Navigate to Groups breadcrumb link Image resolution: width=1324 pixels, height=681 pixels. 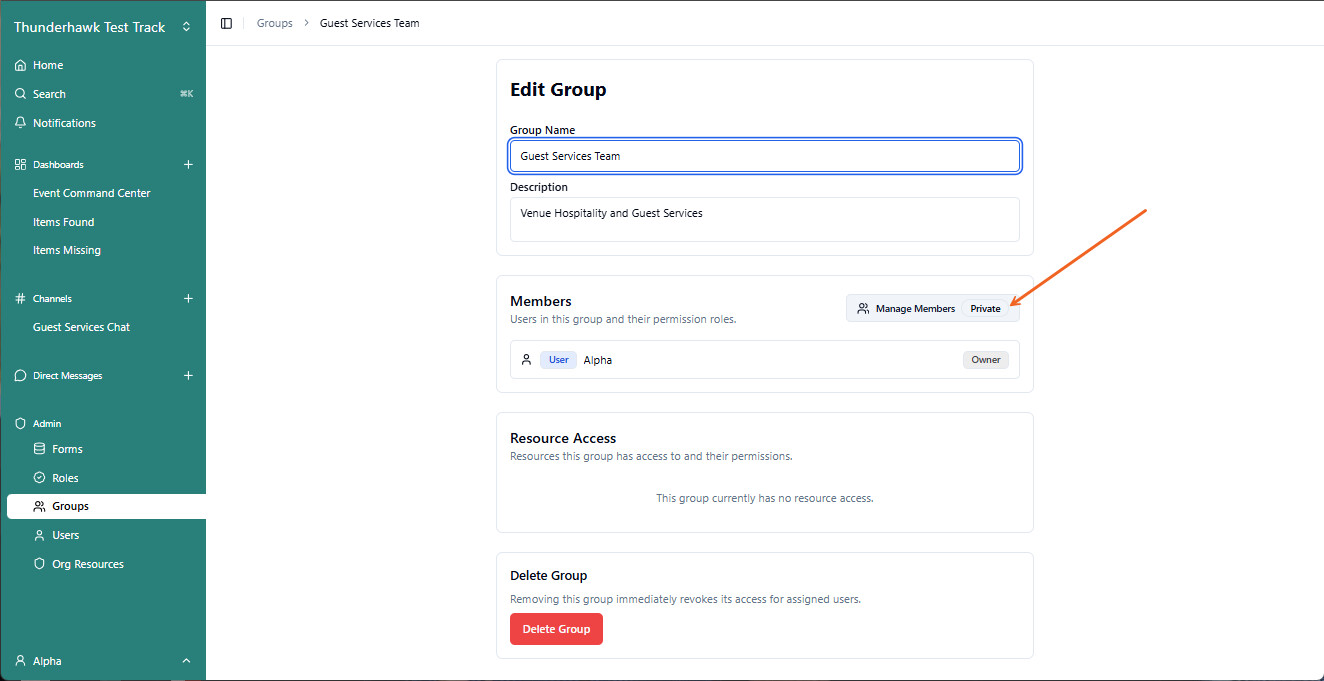click(x=274, y=23)
